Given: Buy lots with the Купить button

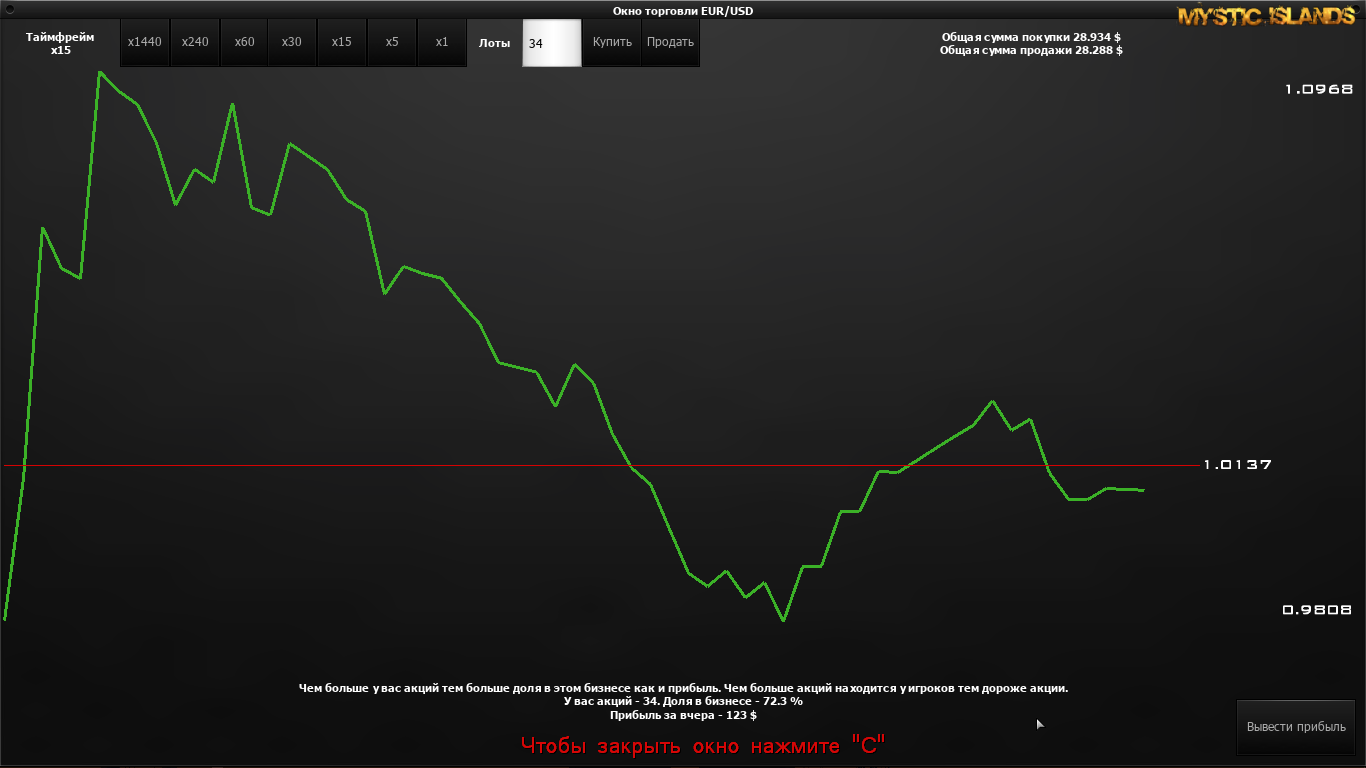Looking at the screenshot, I should pos(612,42).
